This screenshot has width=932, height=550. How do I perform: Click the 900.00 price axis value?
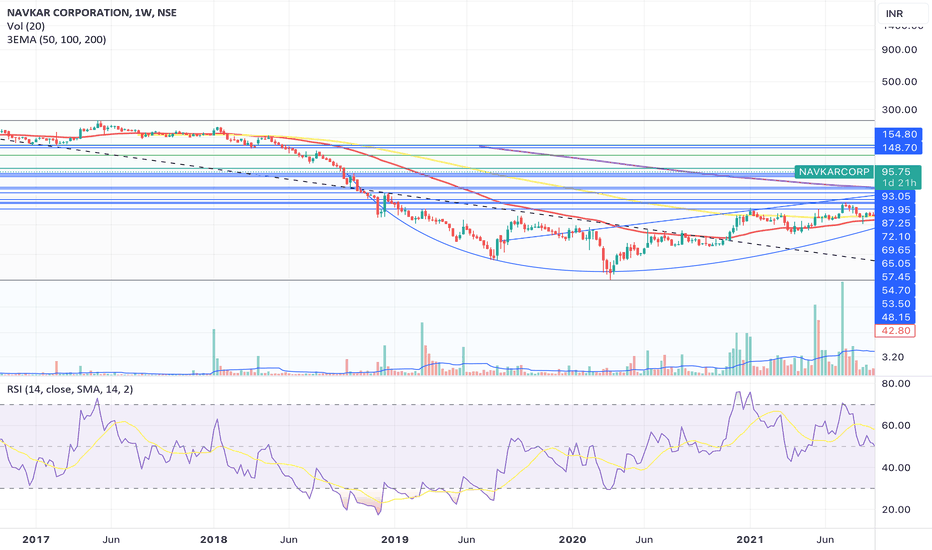[x=899, y=50]
